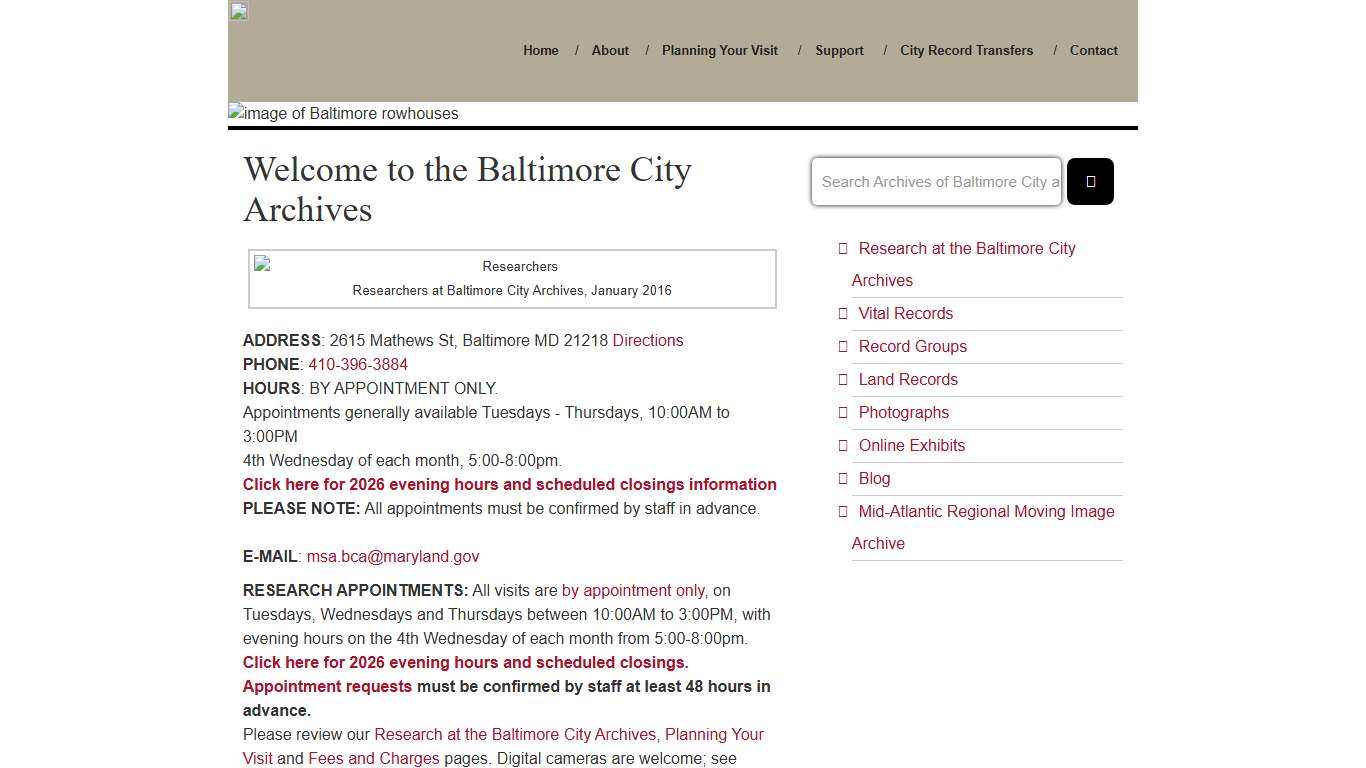Open the Fees and Charges page
Viewport: 1366px width, 768px height.
tap(373, 758)
